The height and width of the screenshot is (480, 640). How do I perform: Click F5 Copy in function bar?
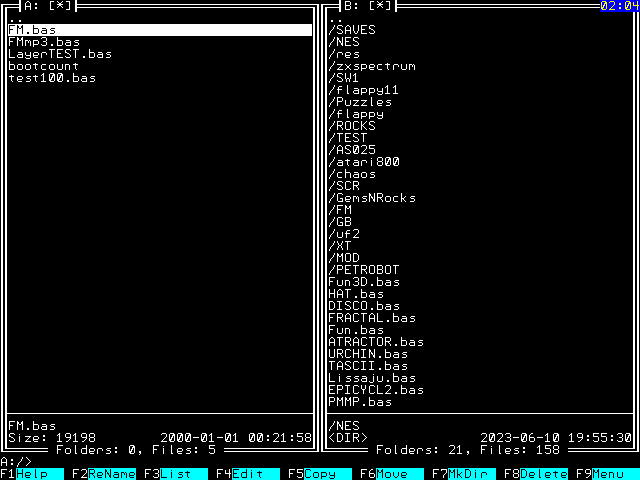click(x=318, y=473)
